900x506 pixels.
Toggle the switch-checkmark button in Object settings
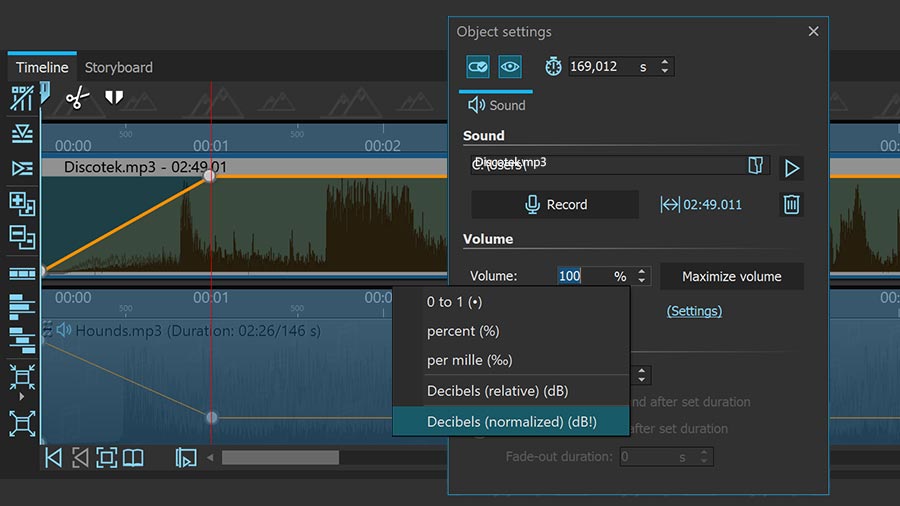point(478,66)
